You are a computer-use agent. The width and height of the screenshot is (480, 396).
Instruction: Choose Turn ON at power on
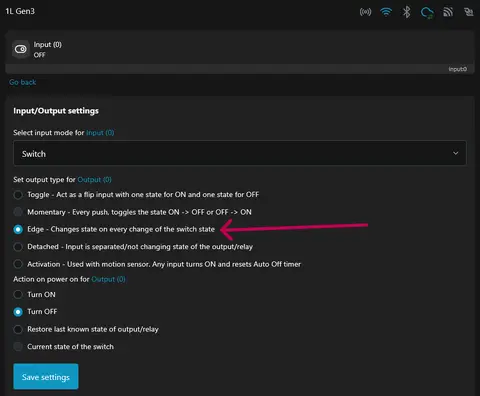point(18,295)
